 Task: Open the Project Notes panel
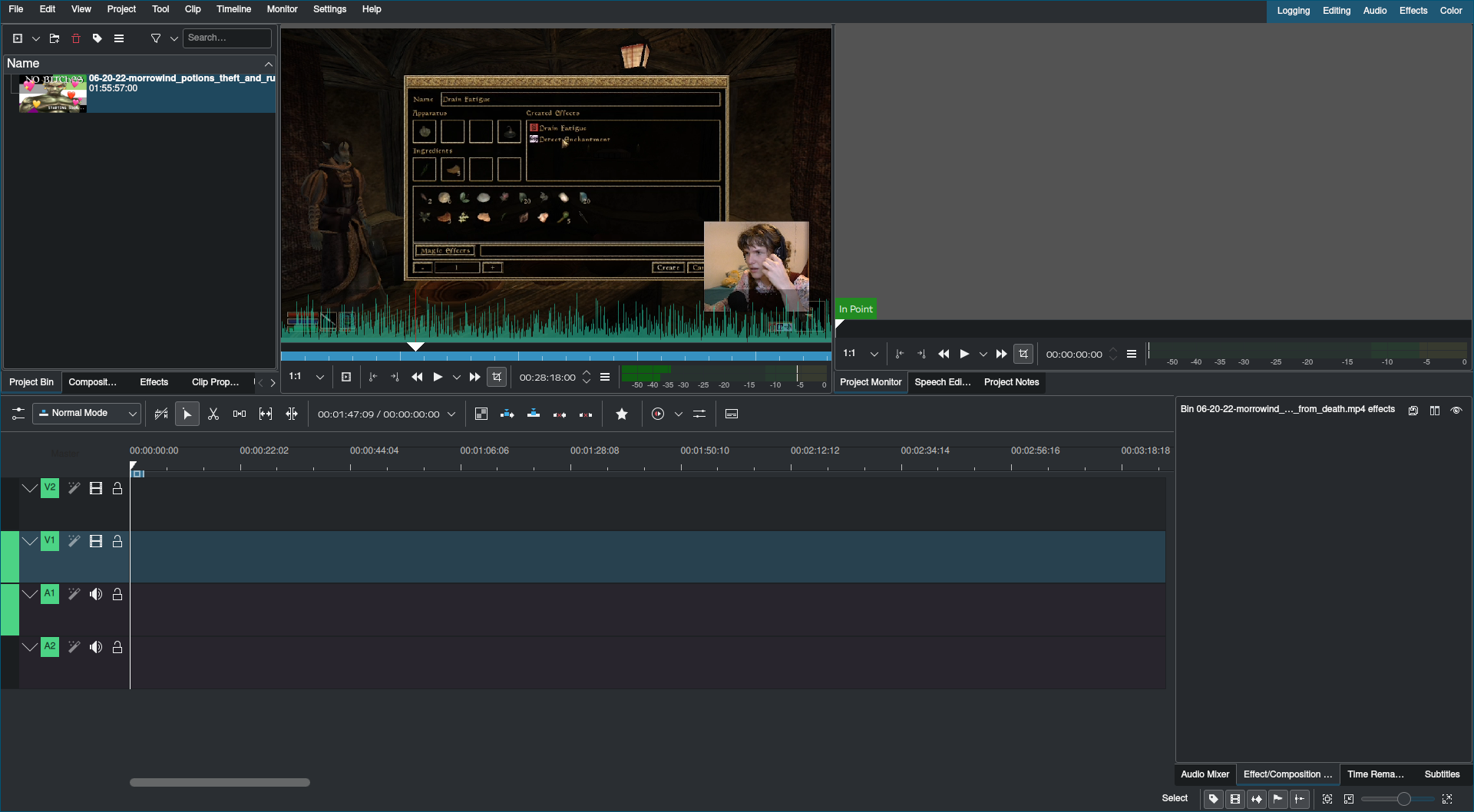point(1011,382)
